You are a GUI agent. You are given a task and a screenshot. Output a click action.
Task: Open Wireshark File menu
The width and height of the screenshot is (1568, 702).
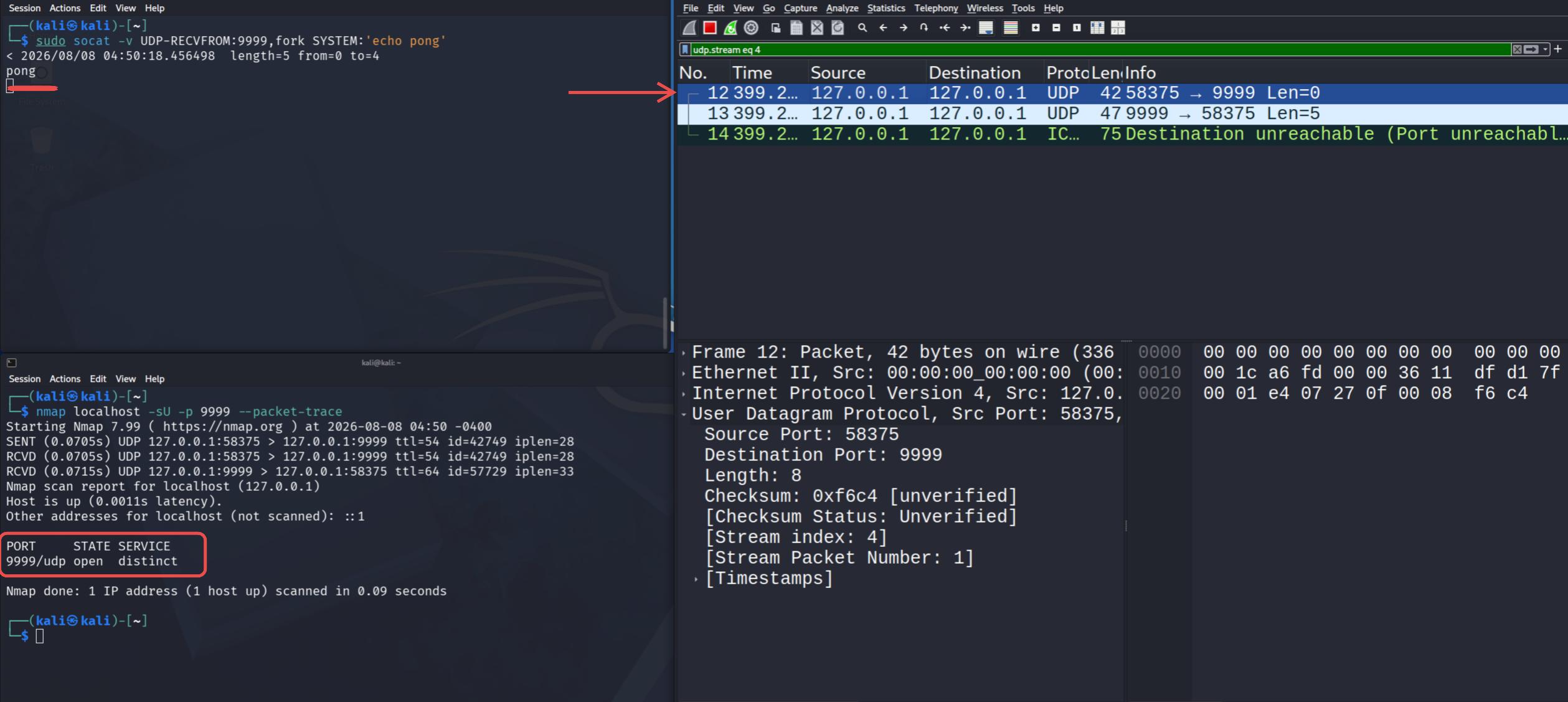691,8
